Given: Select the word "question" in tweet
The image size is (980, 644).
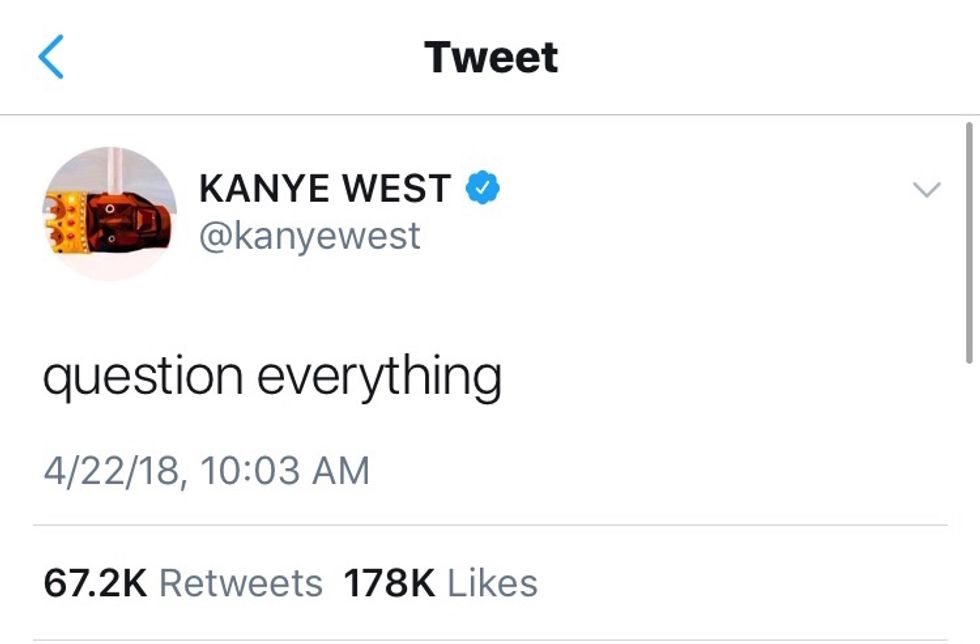Looking at the screenshot, I should point(143,378).
